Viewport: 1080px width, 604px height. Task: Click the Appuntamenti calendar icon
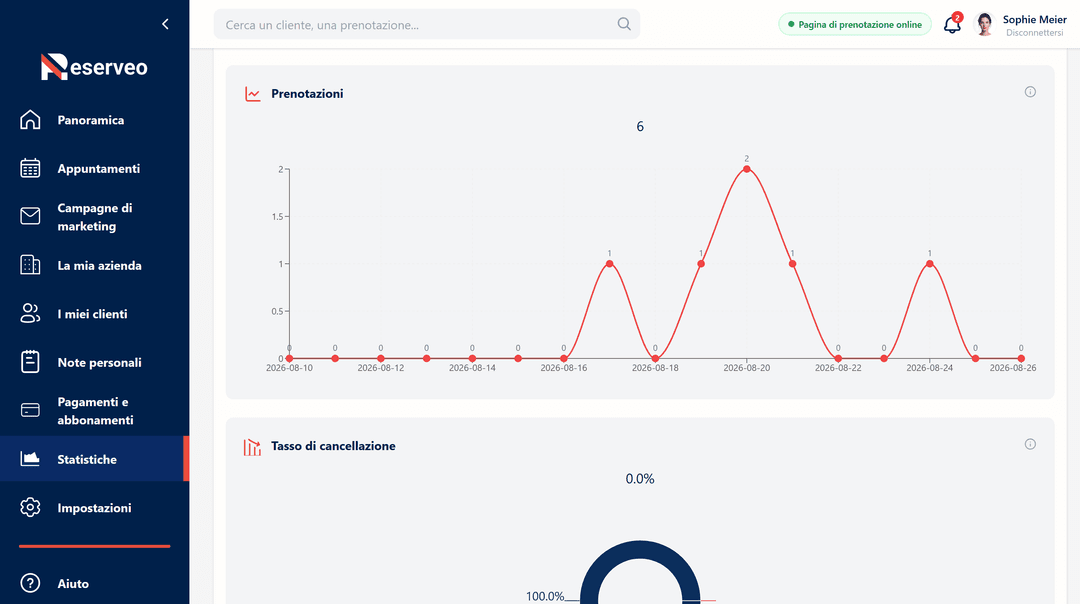click(30, 168)
